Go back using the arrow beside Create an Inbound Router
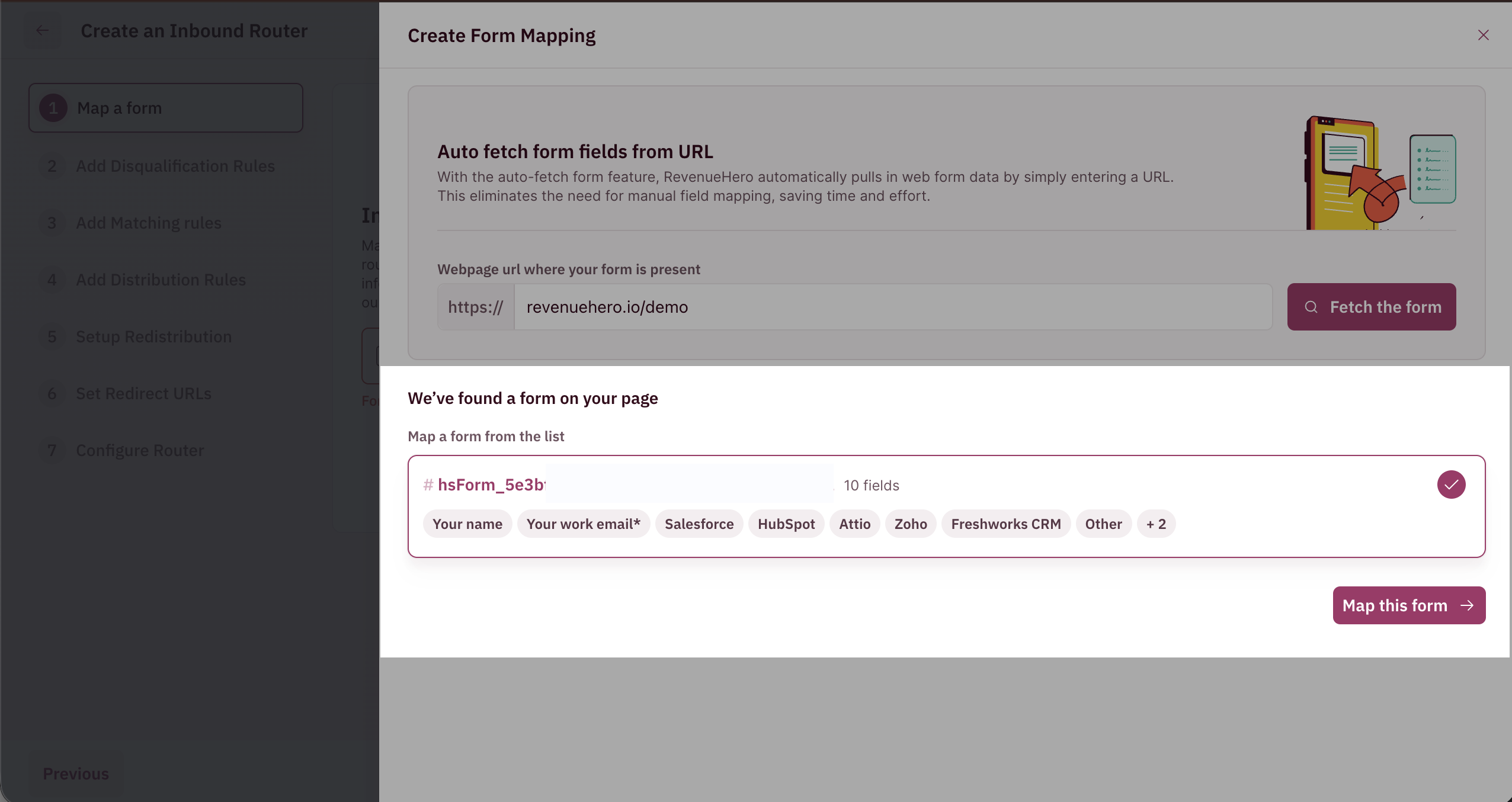Viewport: 1512px width, 802px height. [x=42, y=31]
